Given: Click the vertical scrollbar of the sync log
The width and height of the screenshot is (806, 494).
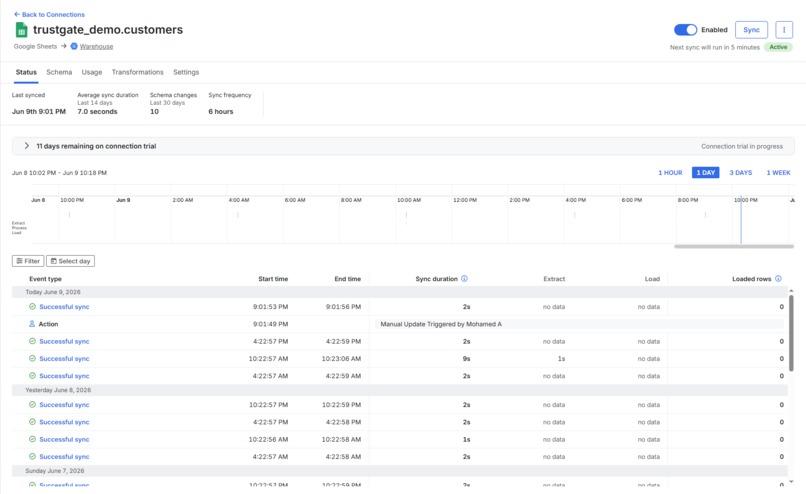Looking at the screenshot, I should pyautogui.click(x=791, y=333).
